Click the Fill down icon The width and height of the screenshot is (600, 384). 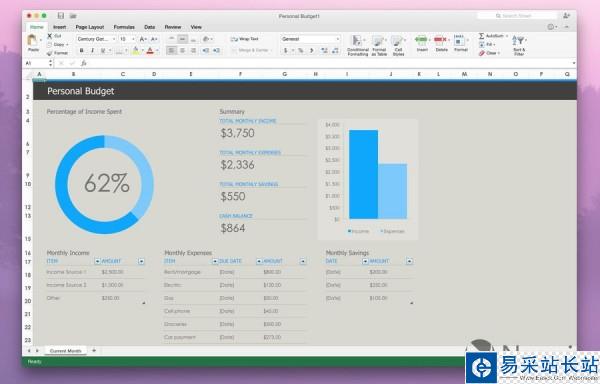(481, 45)
